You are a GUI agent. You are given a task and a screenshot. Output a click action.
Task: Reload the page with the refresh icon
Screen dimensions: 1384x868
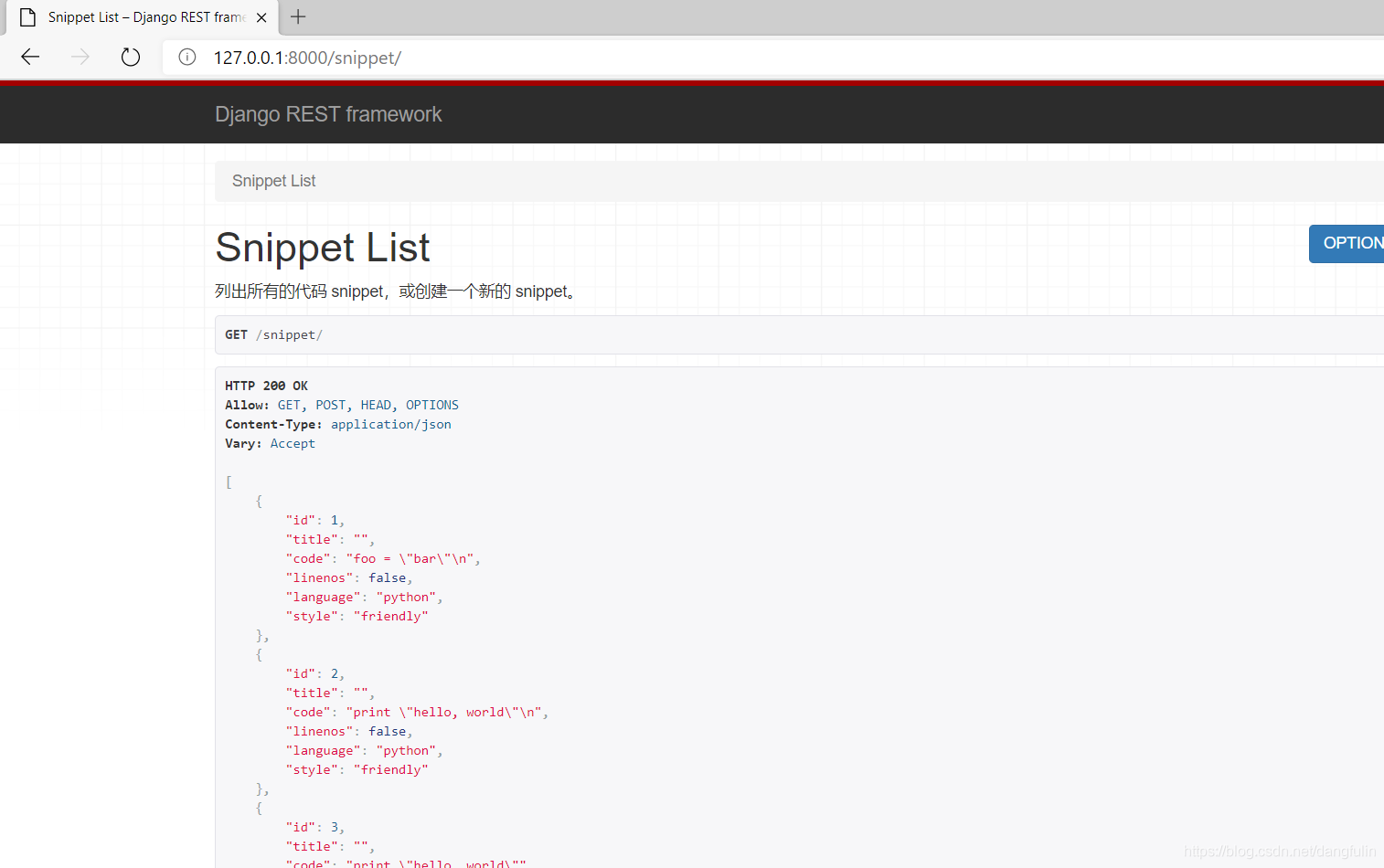(x=131, y=57)
